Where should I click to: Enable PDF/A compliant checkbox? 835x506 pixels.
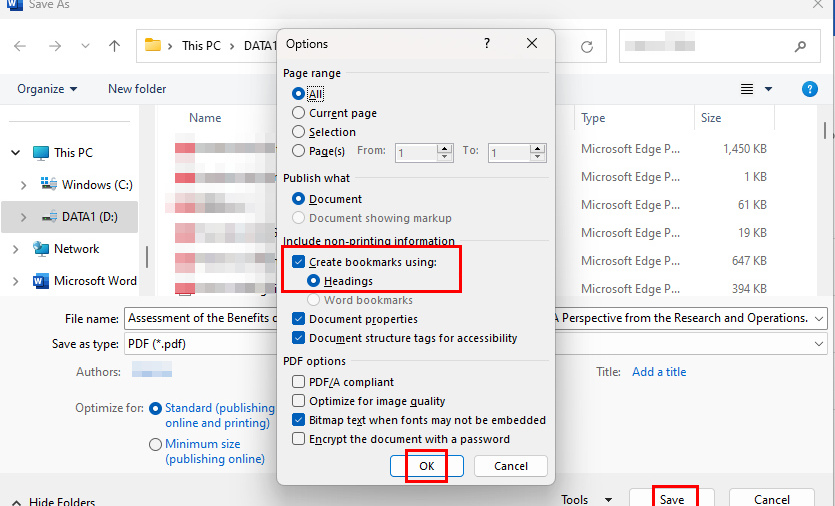[x=298, y=381]
